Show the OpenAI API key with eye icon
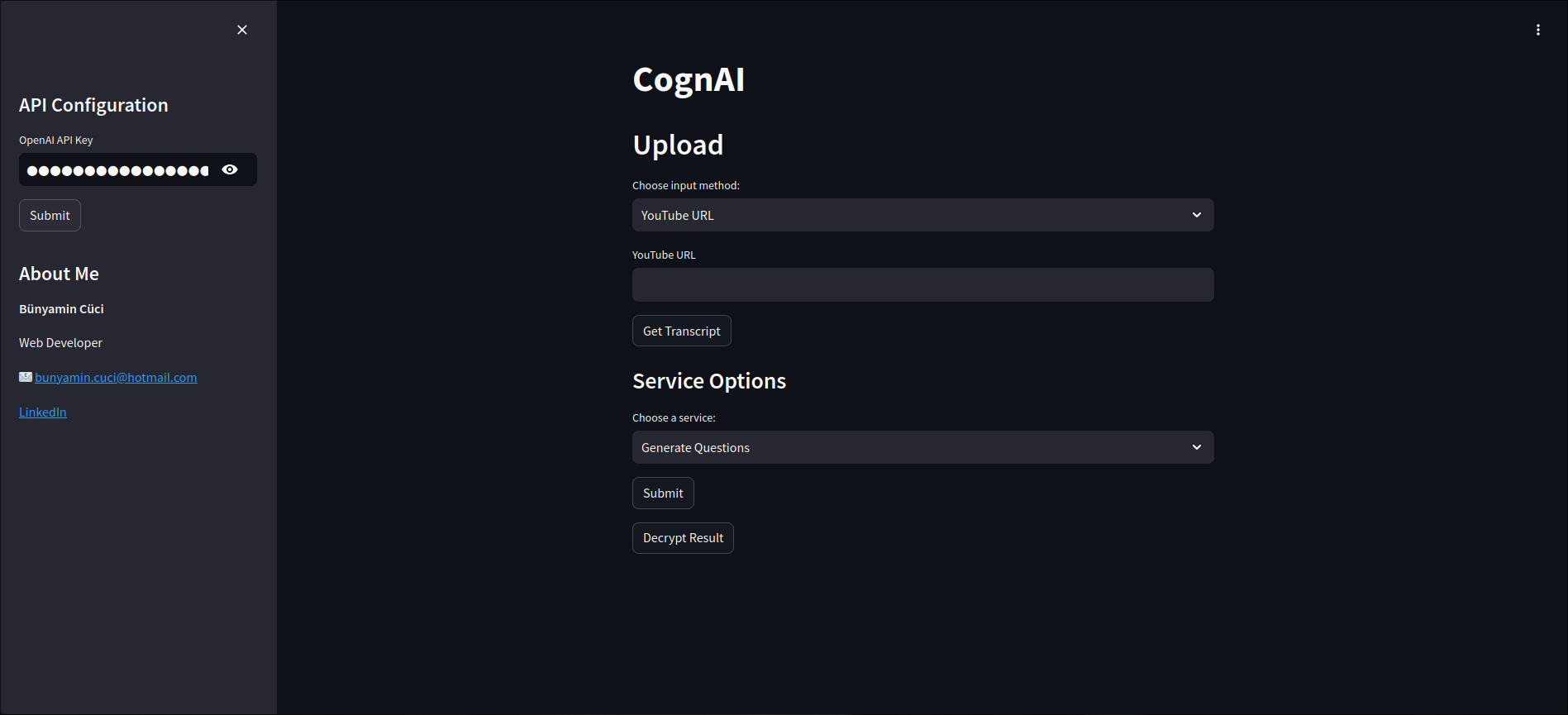 point(230,169)
